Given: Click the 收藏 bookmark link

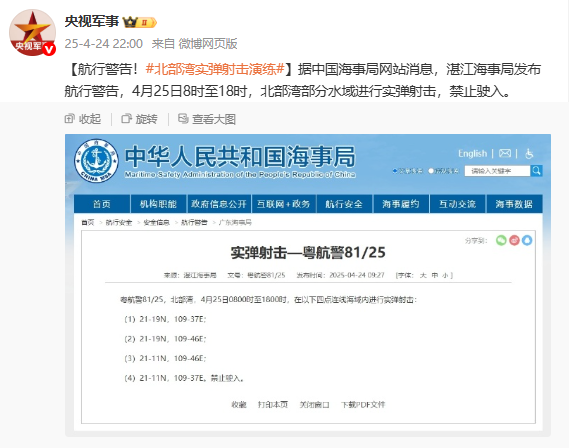Looking at the screenshot, I should (x=239, y=404).
